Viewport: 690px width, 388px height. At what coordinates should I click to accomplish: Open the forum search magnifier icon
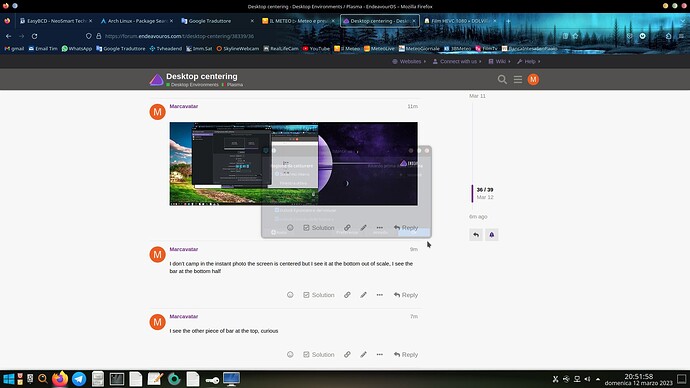pos(502,80)
